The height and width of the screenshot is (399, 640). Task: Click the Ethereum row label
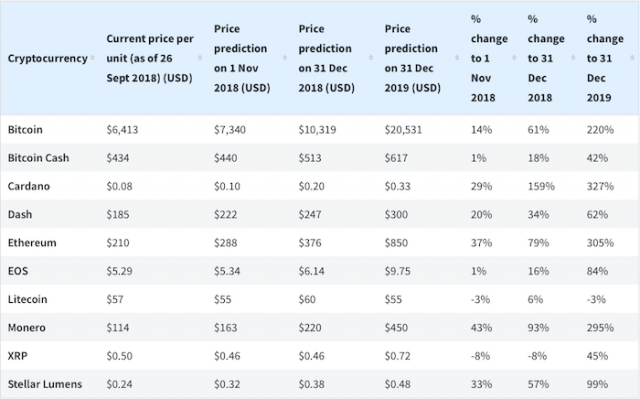tap(32, 243)
